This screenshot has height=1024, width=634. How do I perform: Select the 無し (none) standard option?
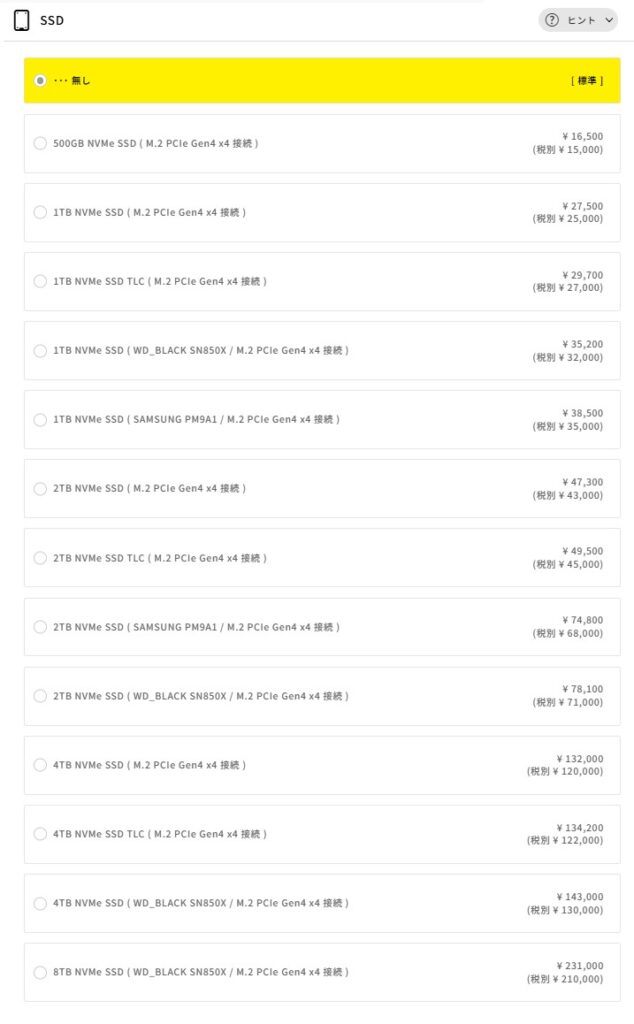(x=40, y=80)
